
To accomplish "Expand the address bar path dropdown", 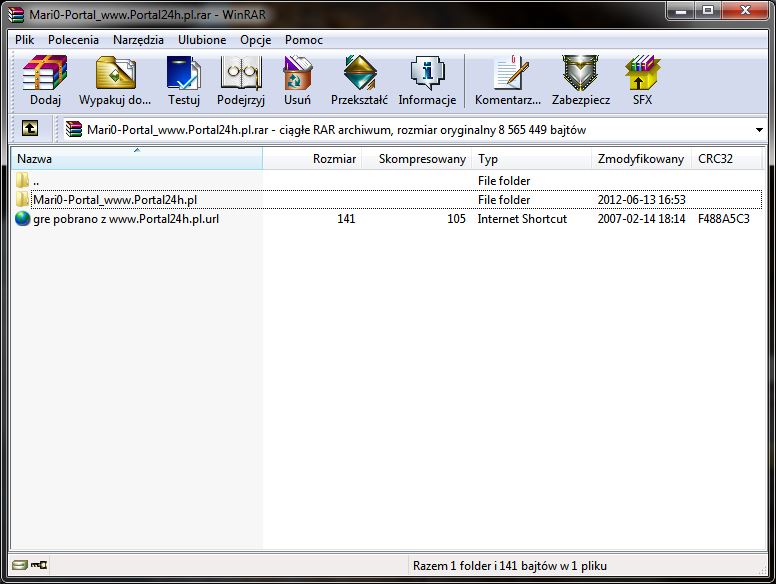I will [x=759, y=130].
